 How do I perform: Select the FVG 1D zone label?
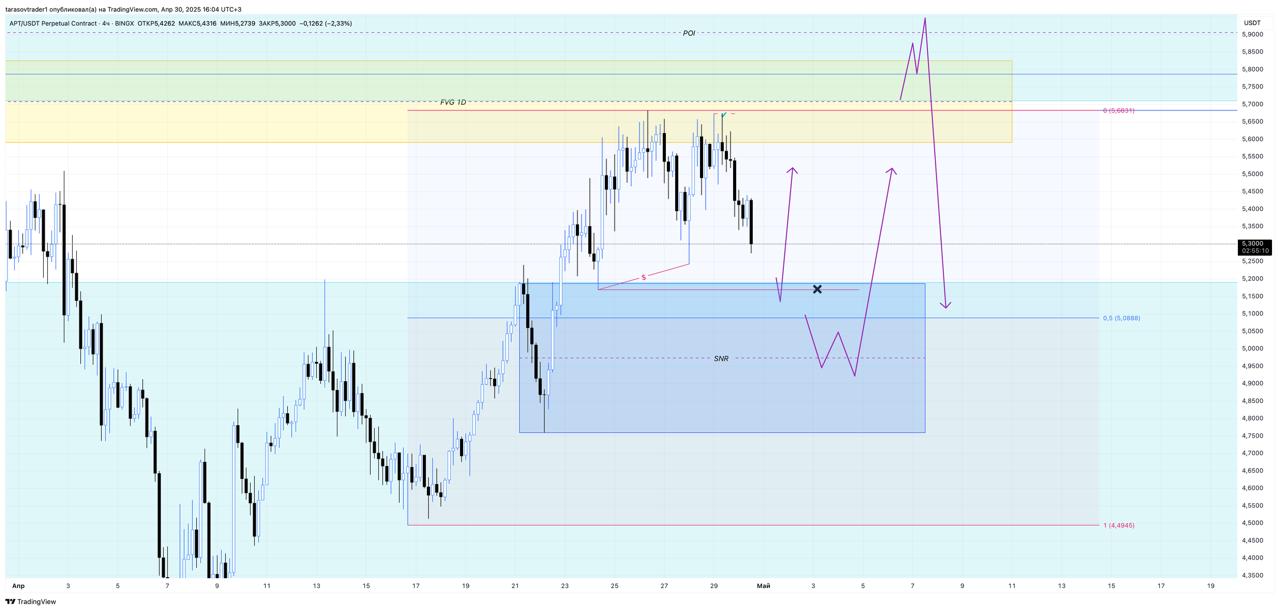click(453, 102)
